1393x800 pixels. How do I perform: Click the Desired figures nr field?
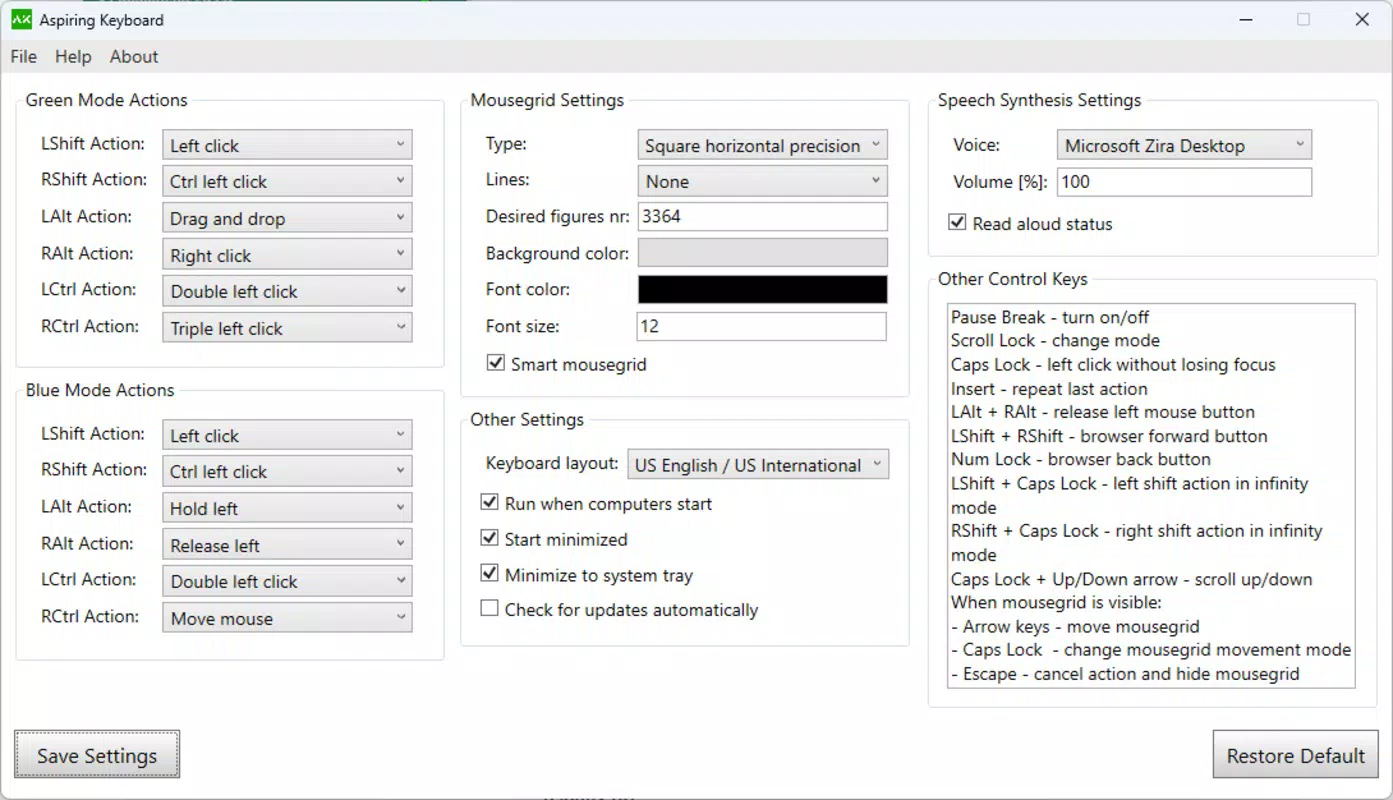(762, 216)
